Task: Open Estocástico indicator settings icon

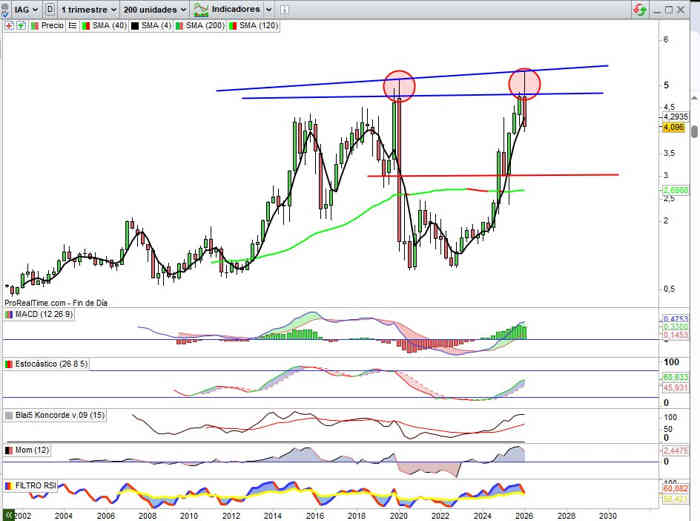Action: click(9, 365)
